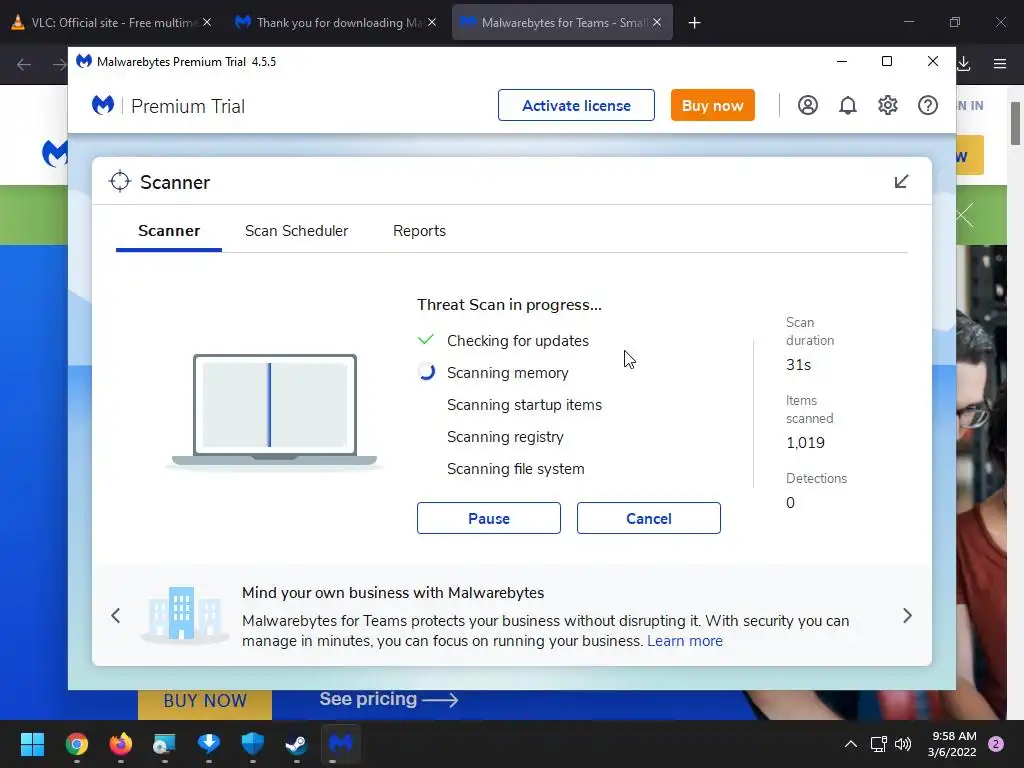Image resolution: width=1024 pixels, height=768 pixels.
Task: Open the help question mark icon
Action: coord(927,105)
